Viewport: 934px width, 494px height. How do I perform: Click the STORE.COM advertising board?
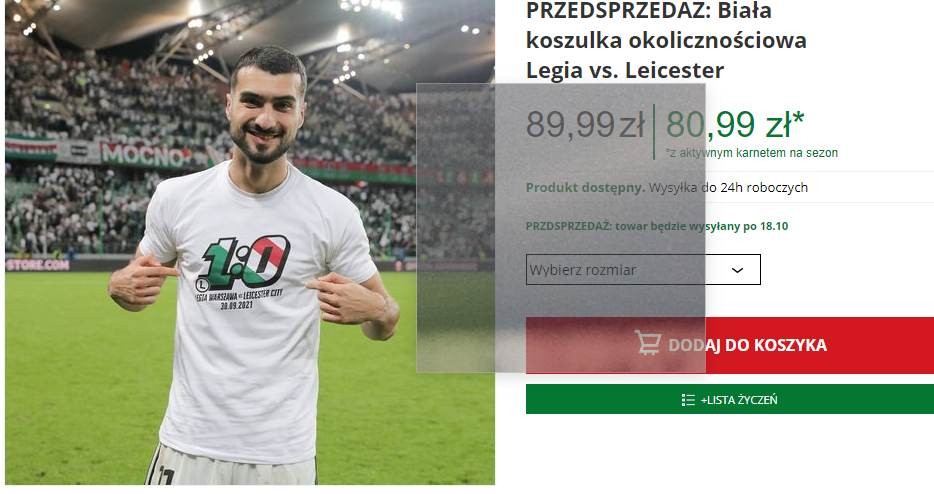click(x=38, y=264)
